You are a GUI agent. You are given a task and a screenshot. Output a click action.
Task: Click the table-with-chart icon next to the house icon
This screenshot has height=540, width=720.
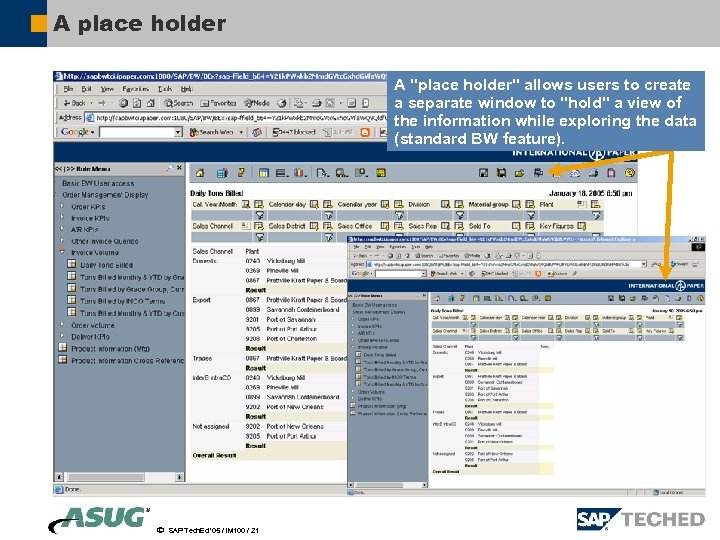[222, 173]
